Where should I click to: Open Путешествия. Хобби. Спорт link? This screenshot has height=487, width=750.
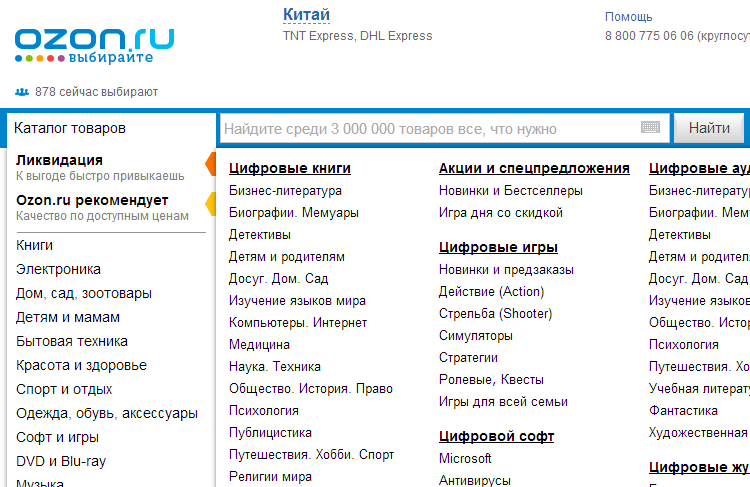tap(311, 454)
